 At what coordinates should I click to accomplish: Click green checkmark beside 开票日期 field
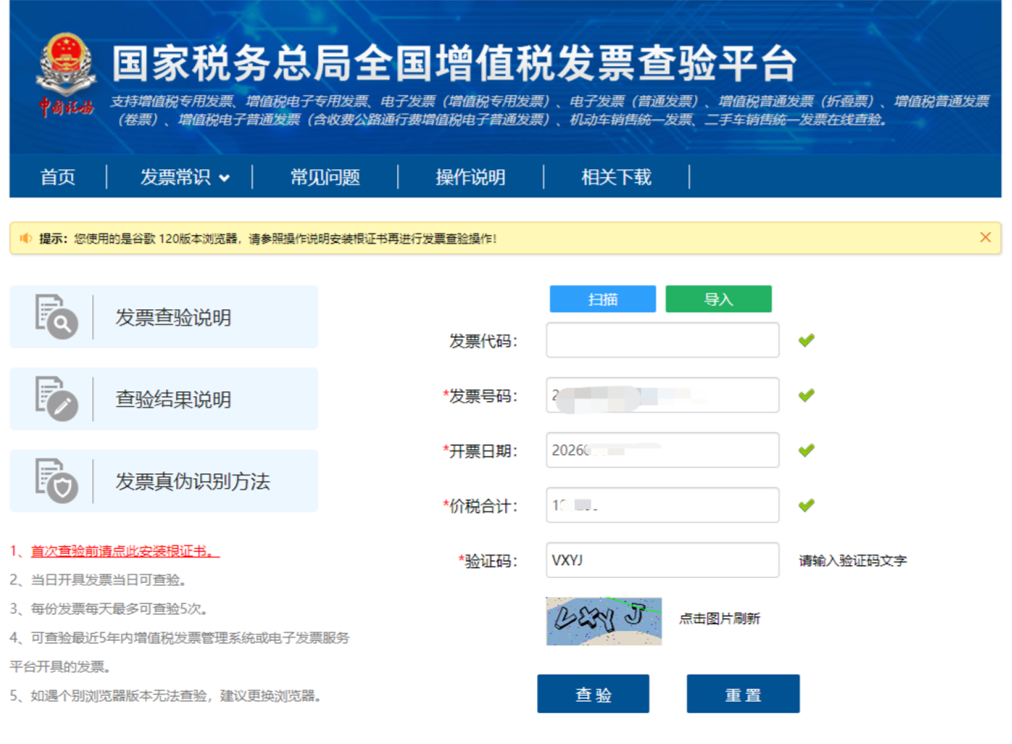pyautogui.click(x=806, y=450)
